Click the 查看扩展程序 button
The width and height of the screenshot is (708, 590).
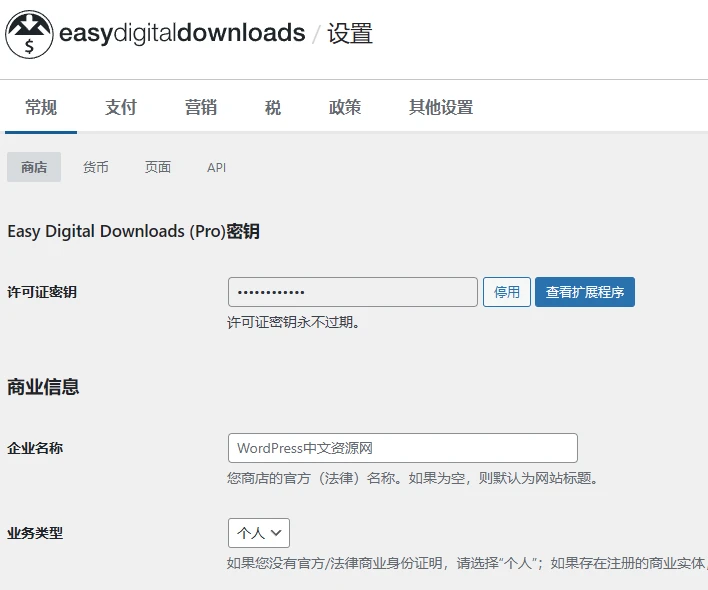[585, 292]
